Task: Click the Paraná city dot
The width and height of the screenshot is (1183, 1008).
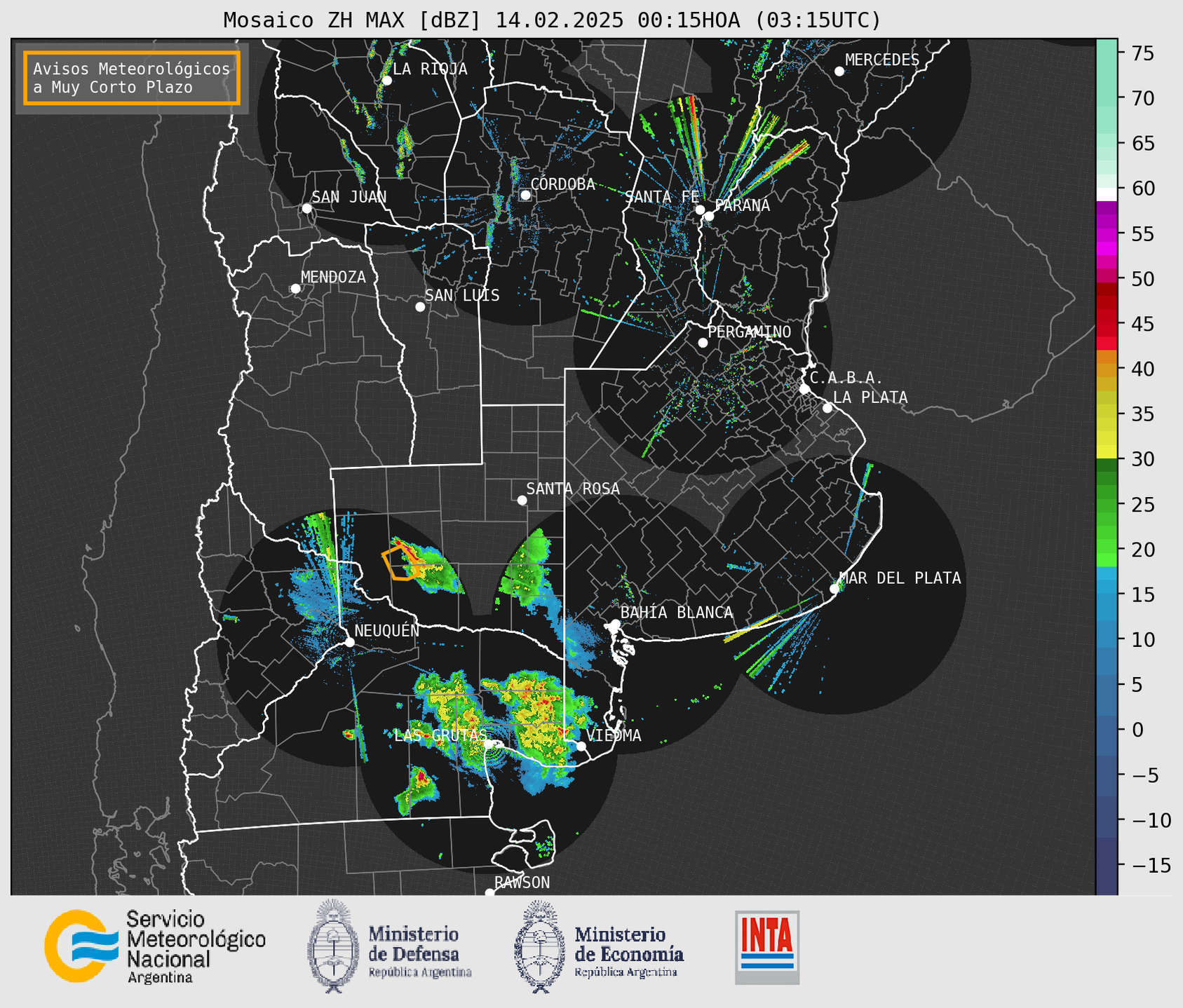Action: click(x=709, y=216)
